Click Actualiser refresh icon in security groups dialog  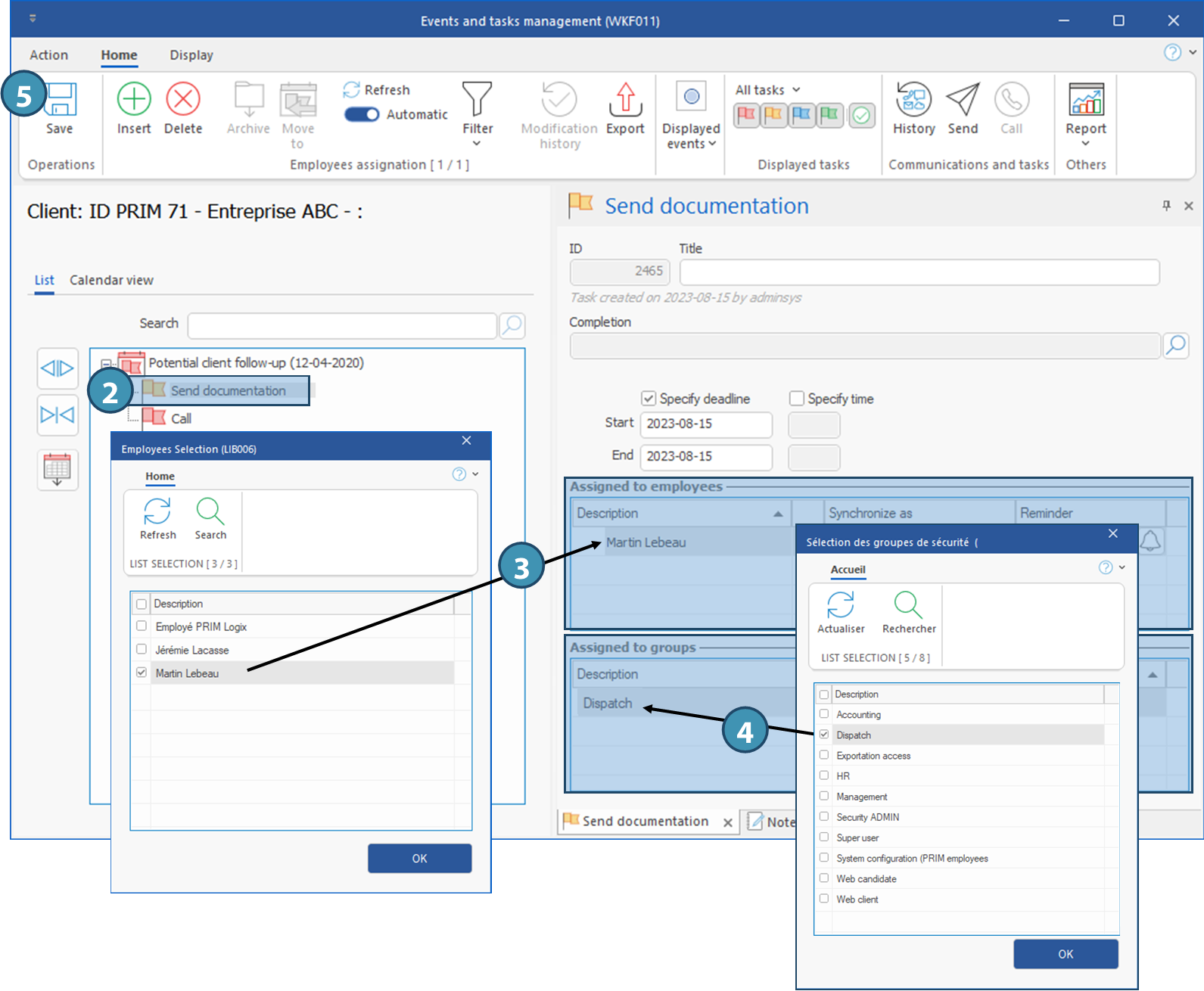pyautogui.click(x=841, y=607)
